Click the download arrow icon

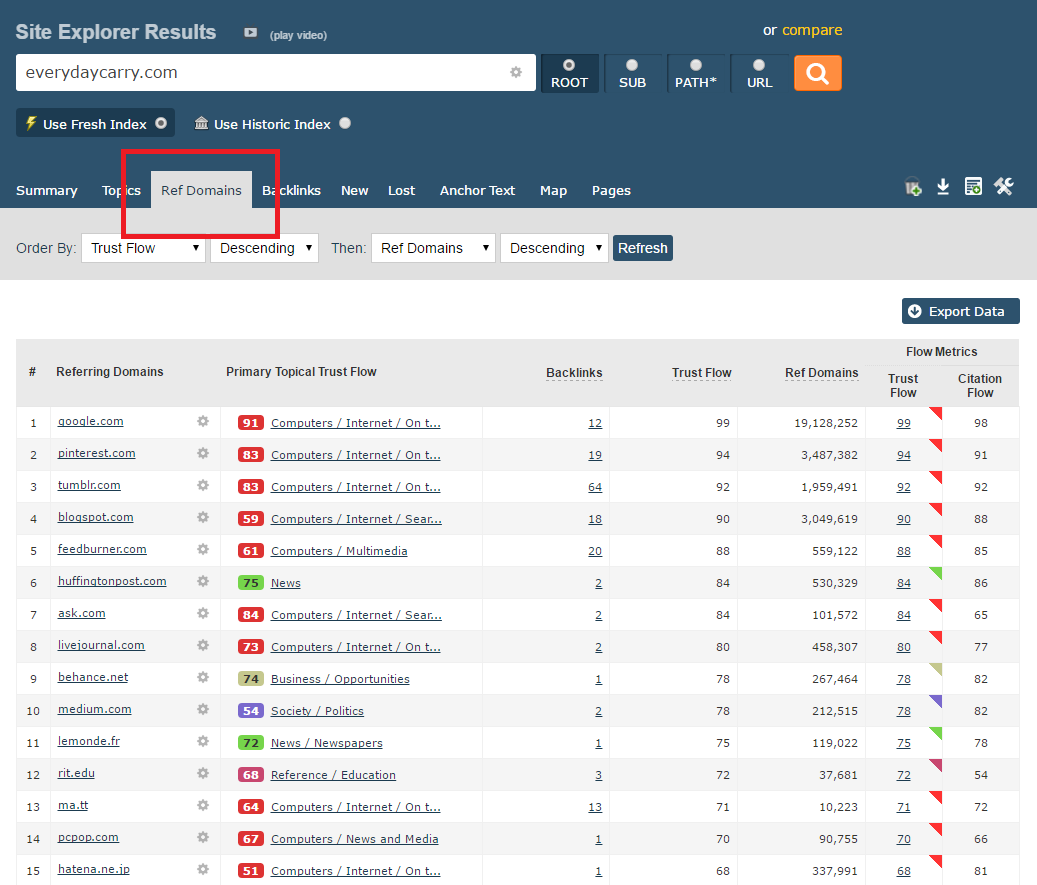pos(943,187)
